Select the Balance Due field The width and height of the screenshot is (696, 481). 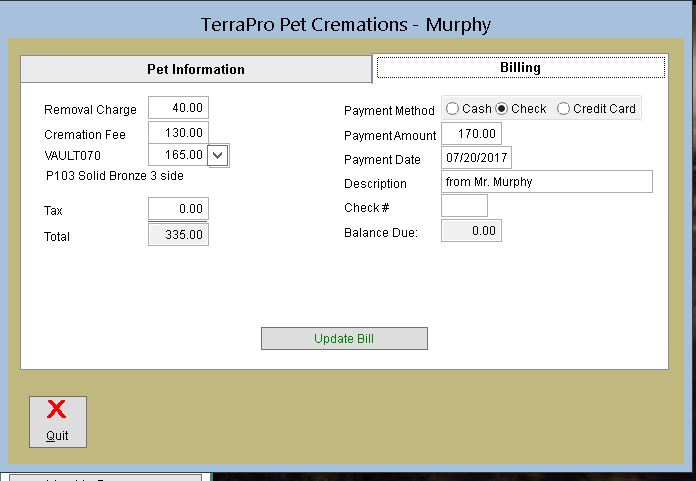click(471, 231)
